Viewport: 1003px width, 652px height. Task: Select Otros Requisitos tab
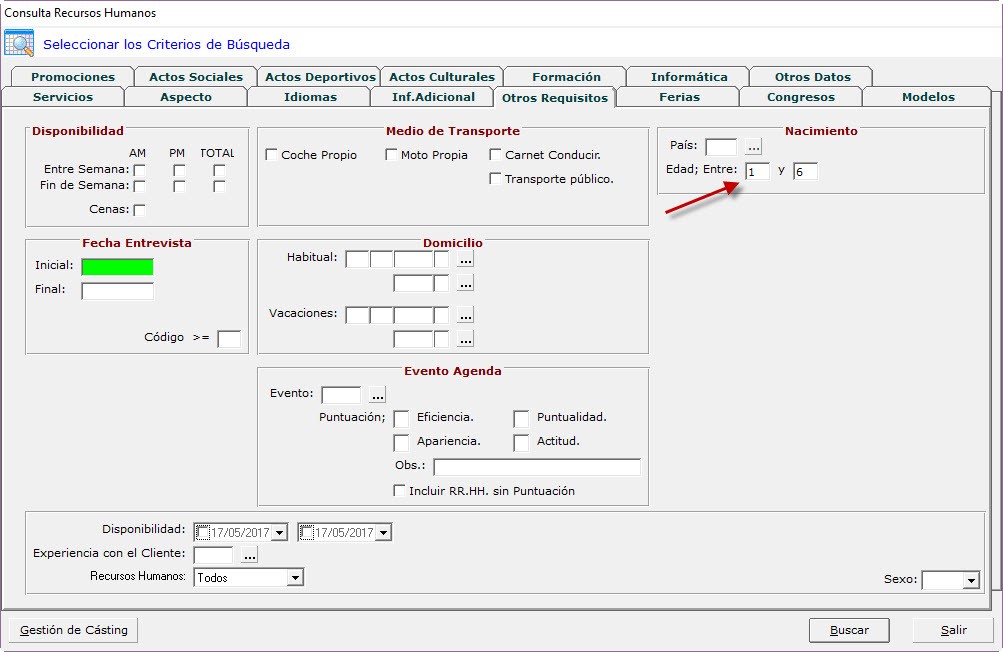tap(555, 98)
